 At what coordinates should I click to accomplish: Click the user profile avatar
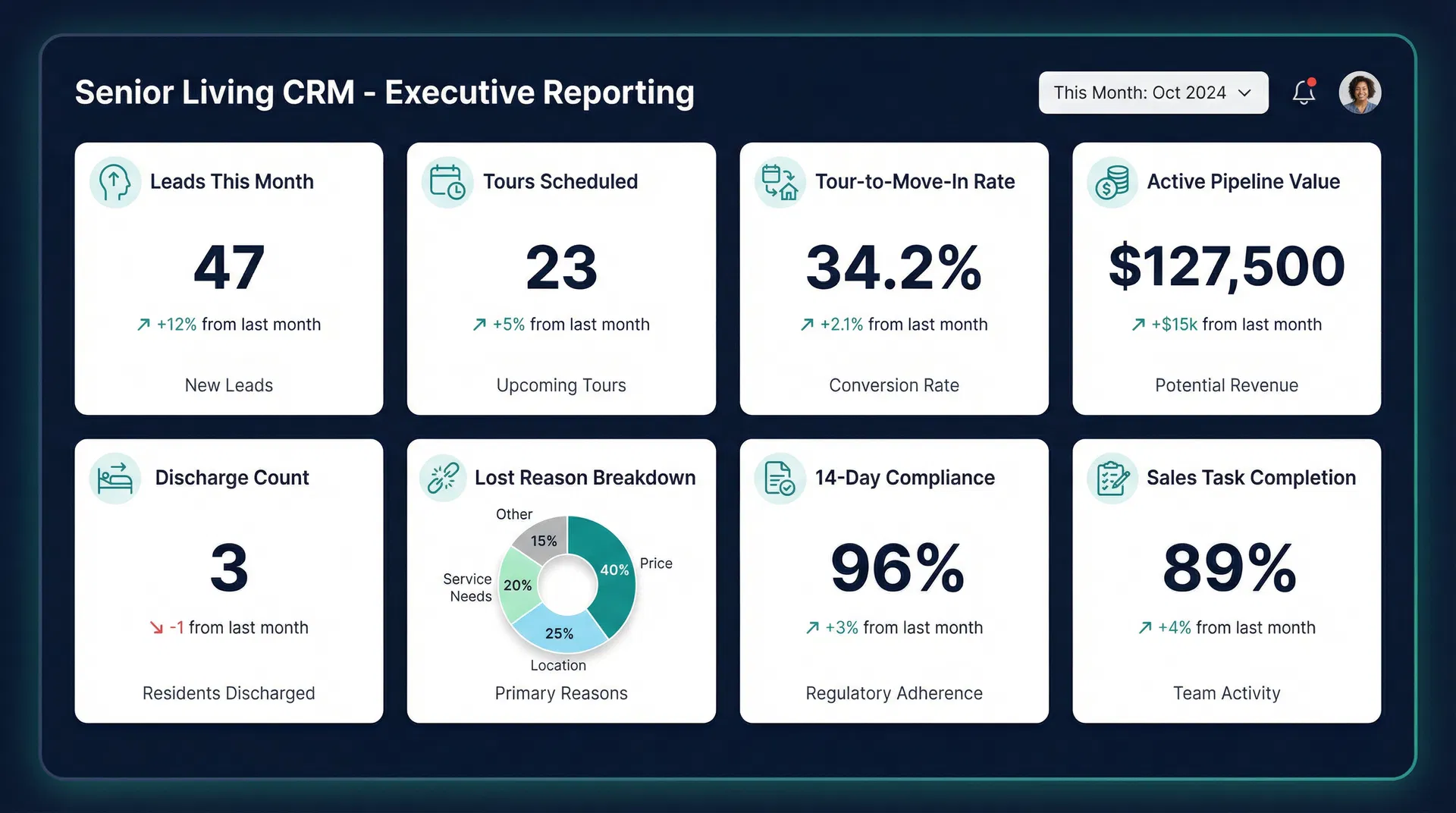1360,92
